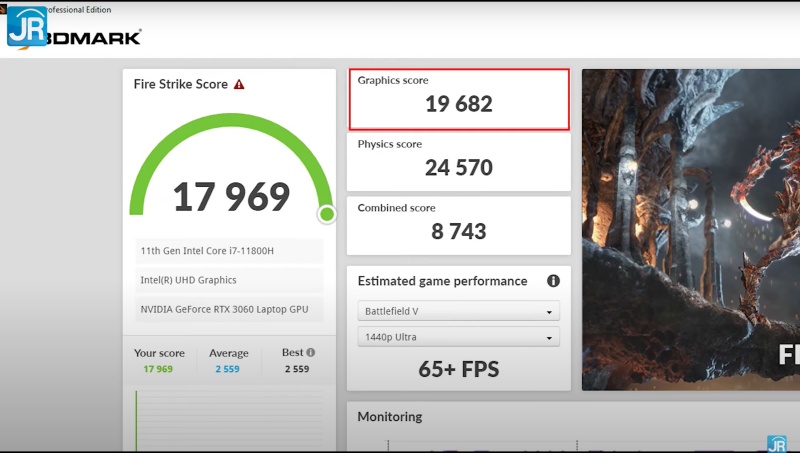The image size is (800, 453).
Task: Click the Best score value 2 559
Action: pyautogui.click(x=297, y=369)
